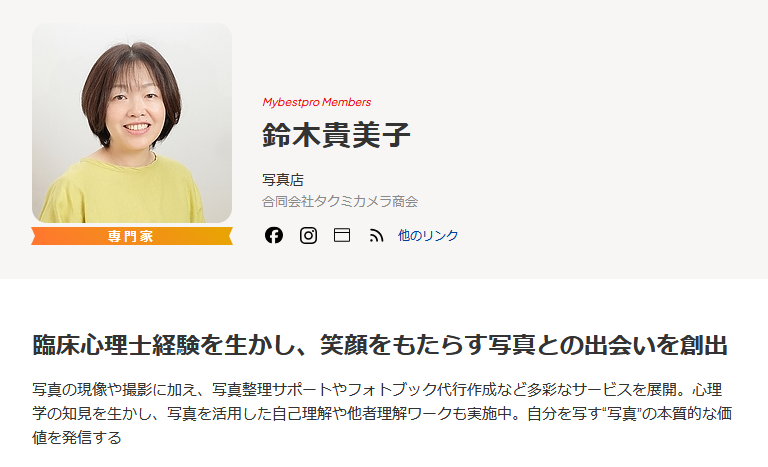Click the final line 値を発信する
The height and width of the screenshot is (467, 768).
point(77,437)
